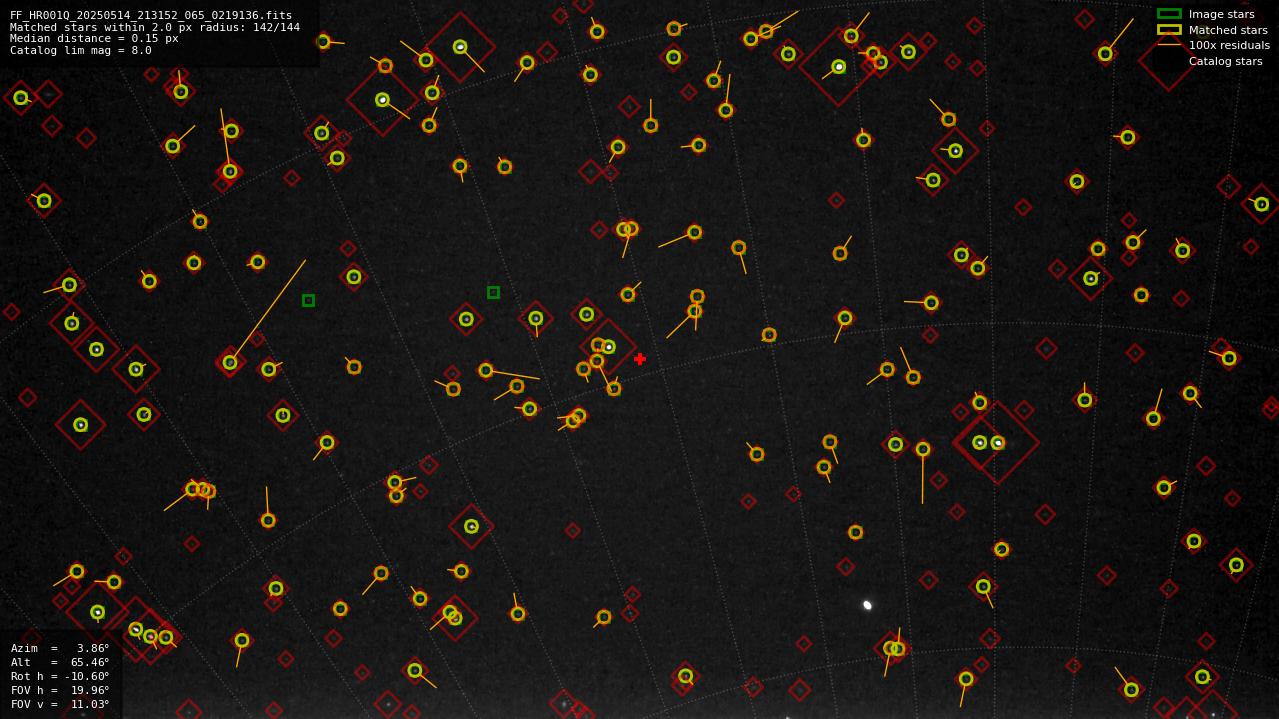
Task: Click the bright white unmarked object in the field
Action: (867, 605)
